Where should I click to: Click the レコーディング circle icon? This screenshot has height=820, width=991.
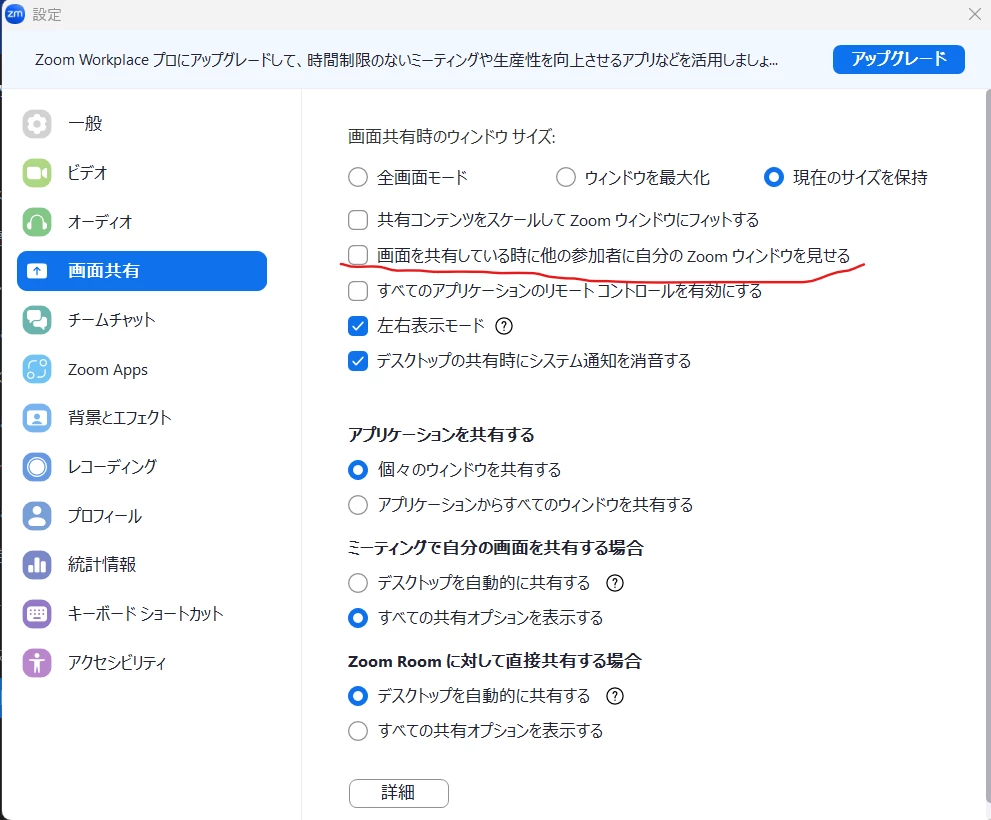[x=37, y=467]
